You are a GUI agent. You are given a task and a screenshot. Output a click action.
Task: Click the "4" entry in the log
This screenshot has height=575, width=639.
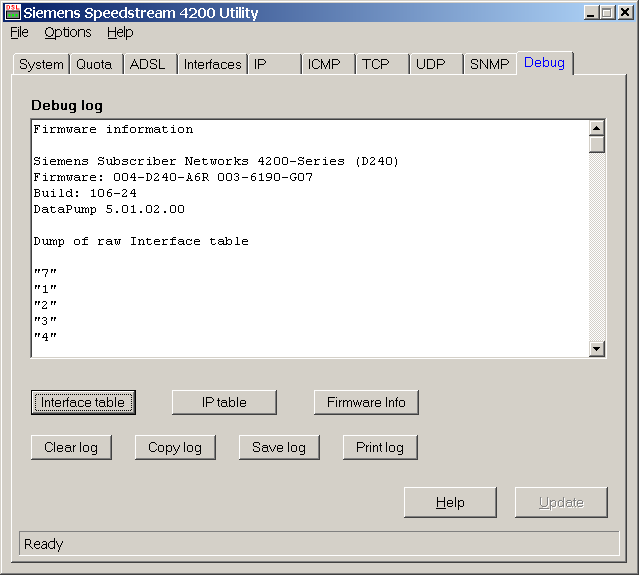pyautogui.click(x=45, y=337)
